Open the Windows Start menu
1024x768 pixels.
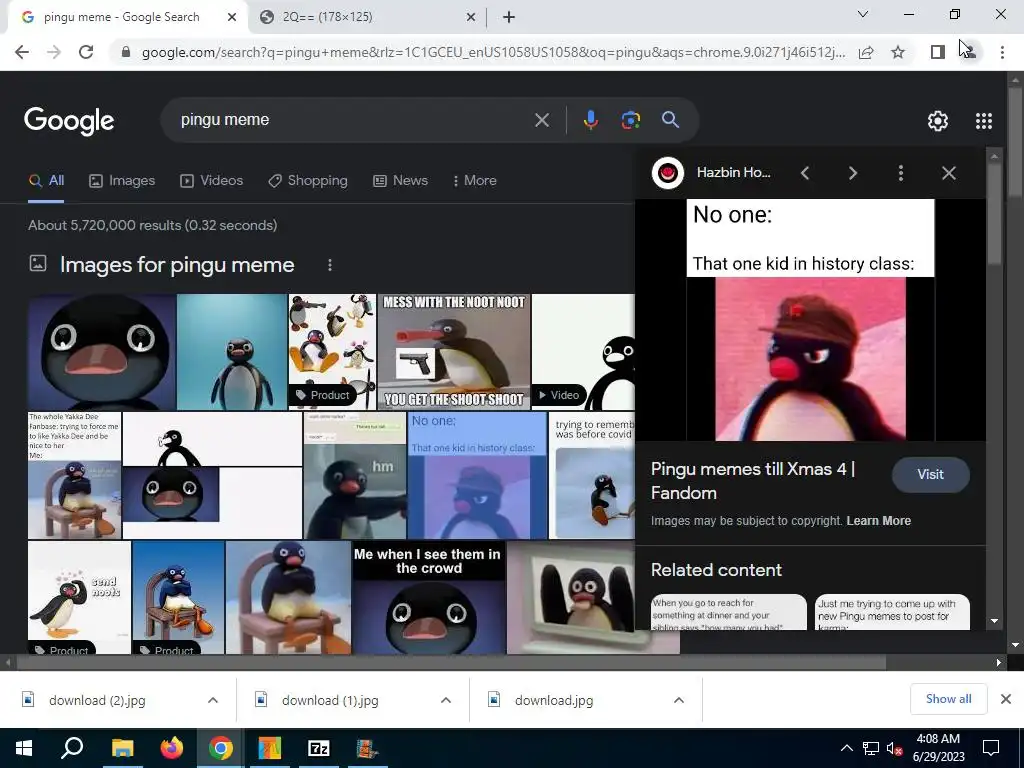24,748
